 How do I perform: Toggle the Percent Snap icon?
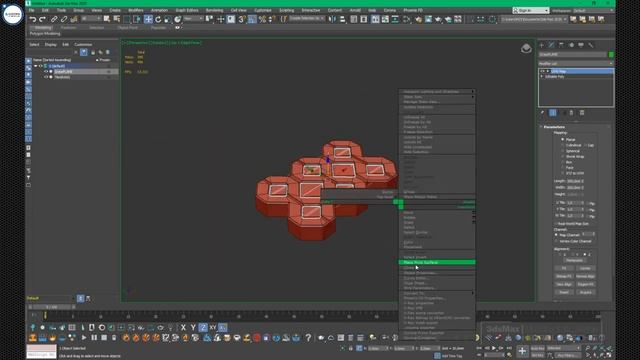pyautogui.click(x=262, y=19)
